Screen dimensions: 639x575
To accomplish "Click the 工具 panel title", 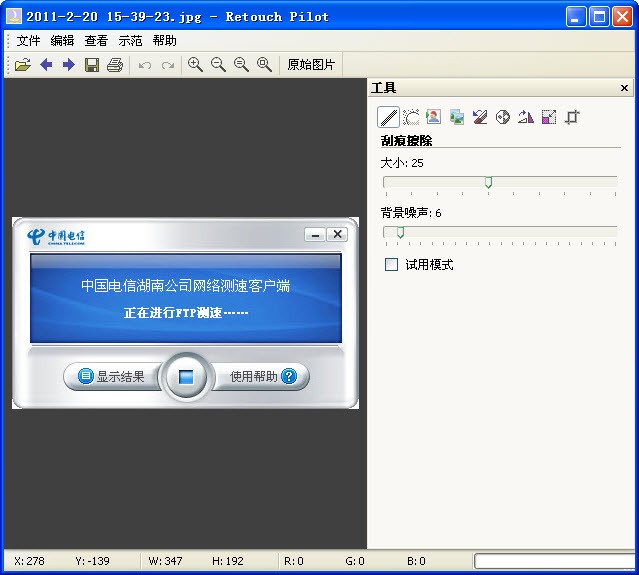I will click(383, 88).
